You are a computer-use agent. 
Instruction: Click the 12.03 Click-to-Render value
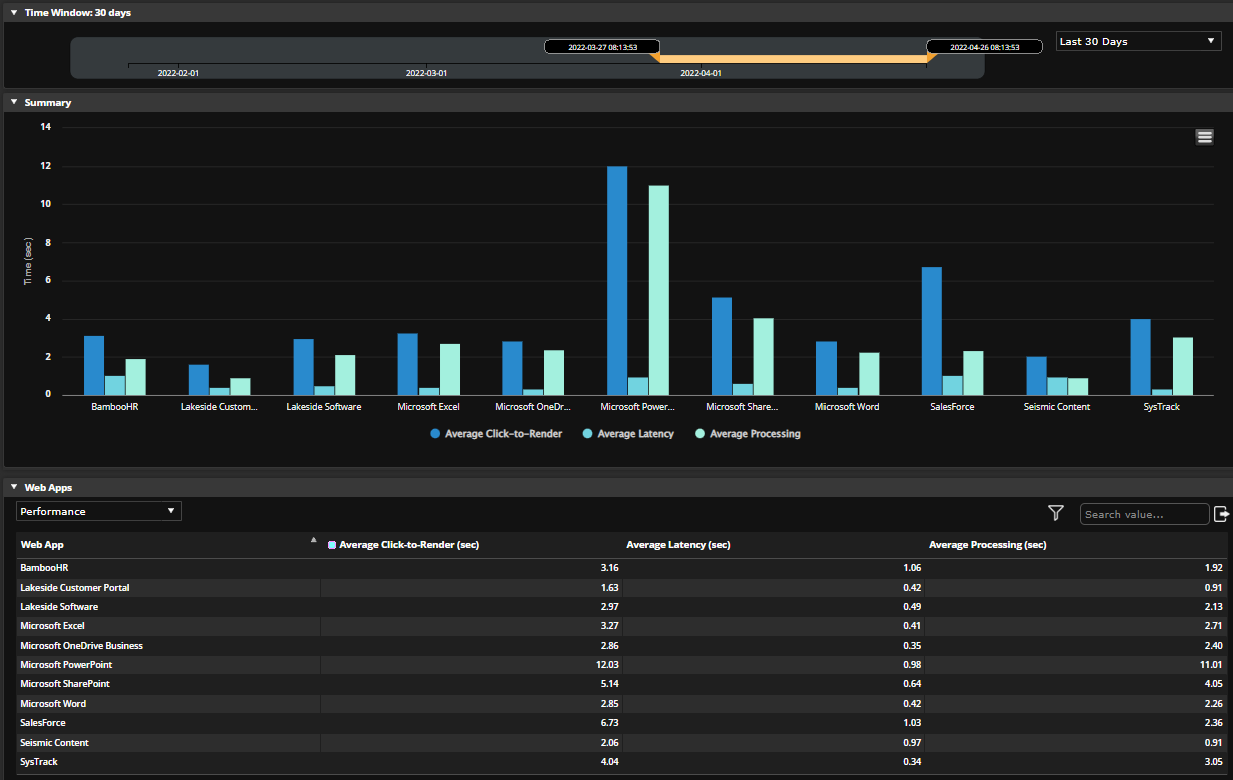click(607, 665)
